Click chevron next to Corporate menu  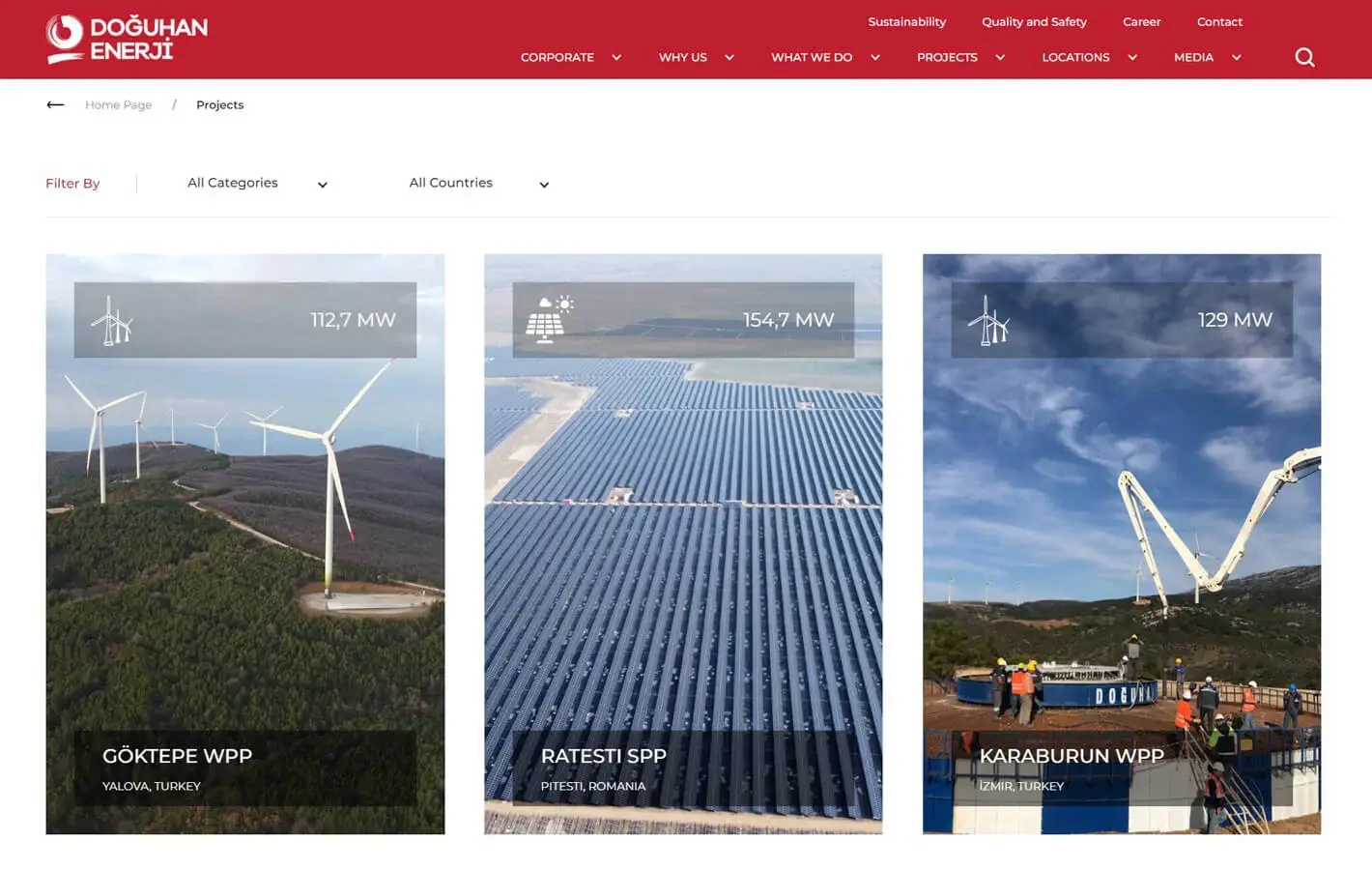pyautogui.click(x=616, y=58)
